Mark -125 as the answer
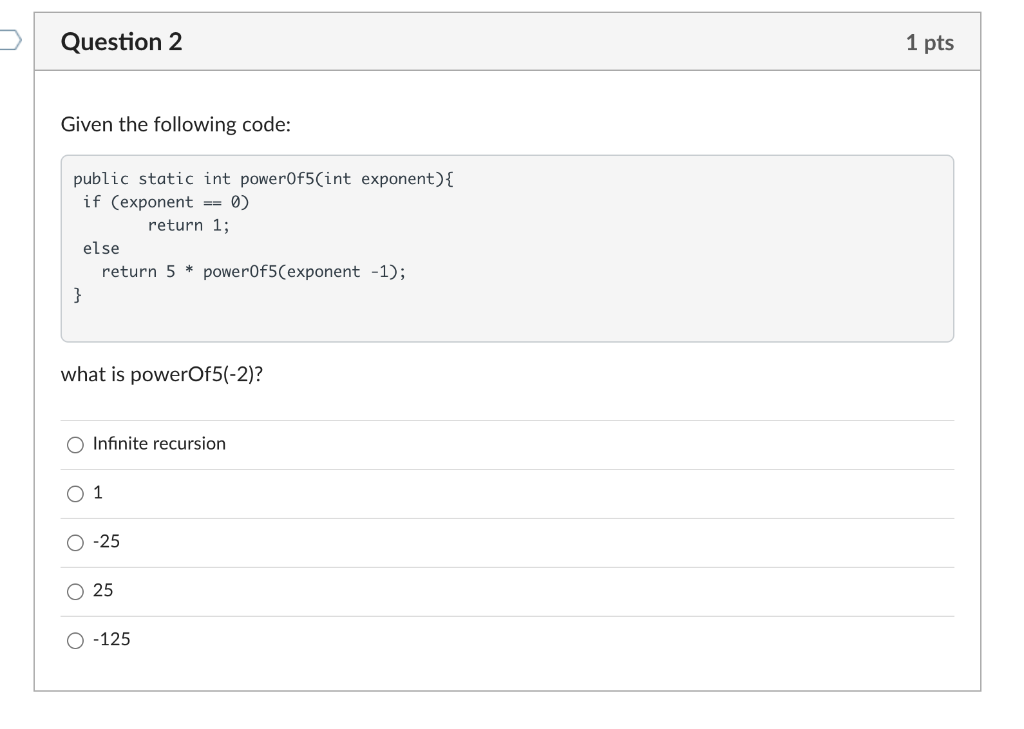This screenshot has width=1024, height=729. (x=75, y=641)
